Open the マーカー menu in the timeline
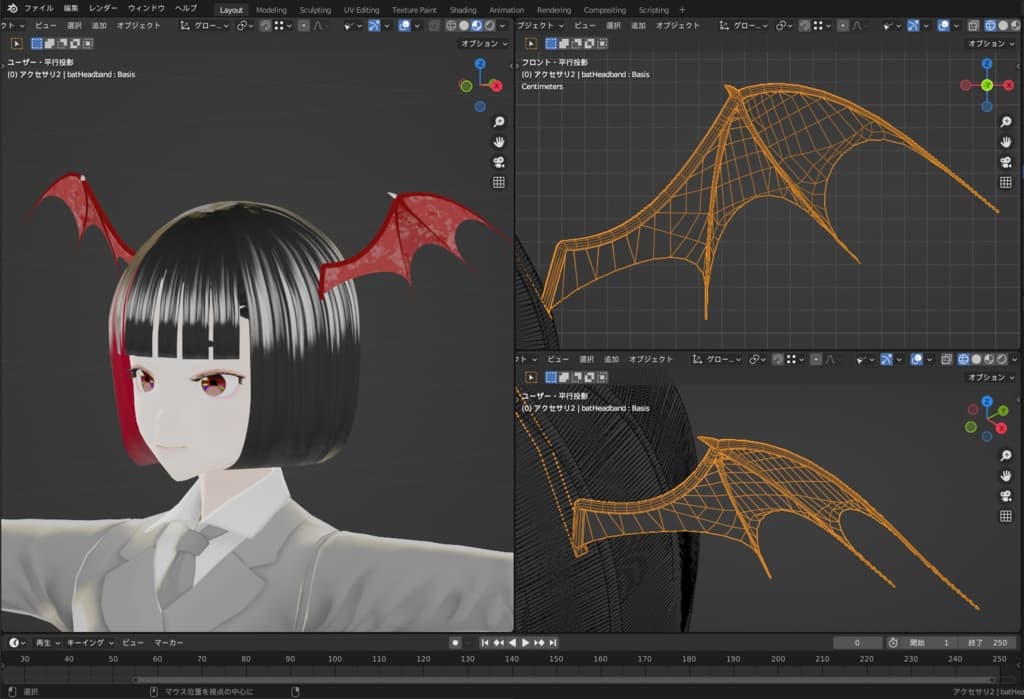1024x699 pixels. click(x=168, y=643)
